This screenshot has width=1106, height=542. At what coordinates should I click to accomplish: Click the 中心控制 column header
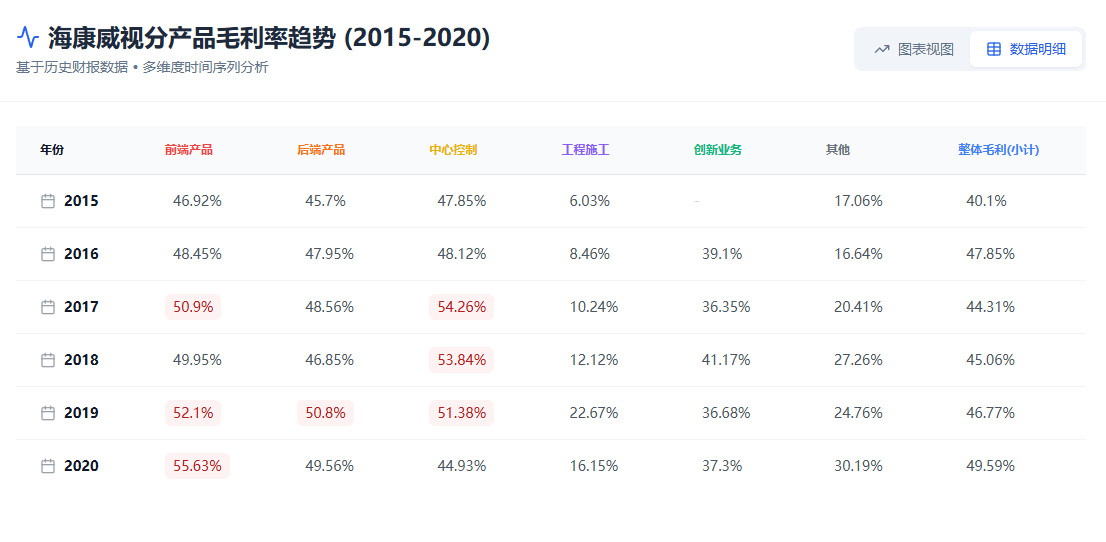click(453, 150)
